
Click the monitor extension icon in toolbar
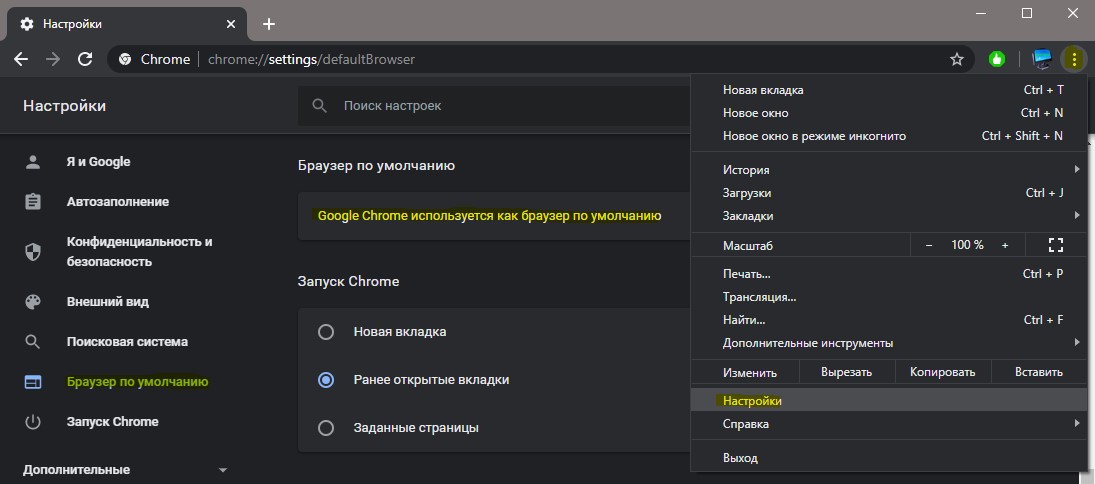click(1042, 59)
